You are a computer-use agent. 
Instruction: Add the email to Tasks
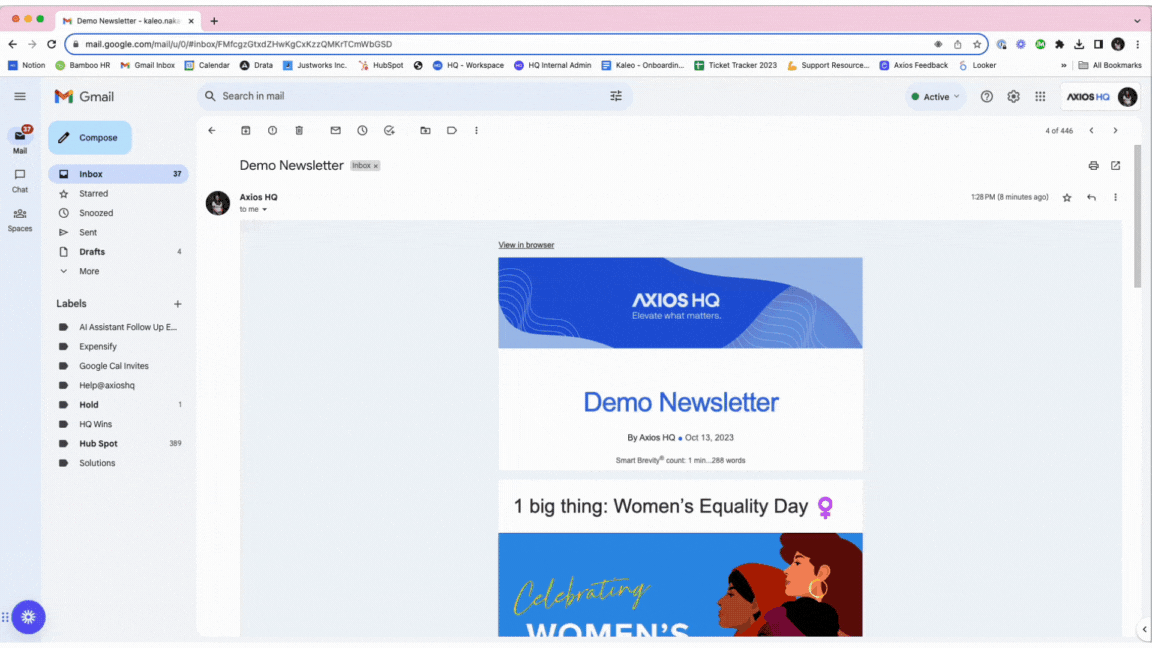[389, 131]
